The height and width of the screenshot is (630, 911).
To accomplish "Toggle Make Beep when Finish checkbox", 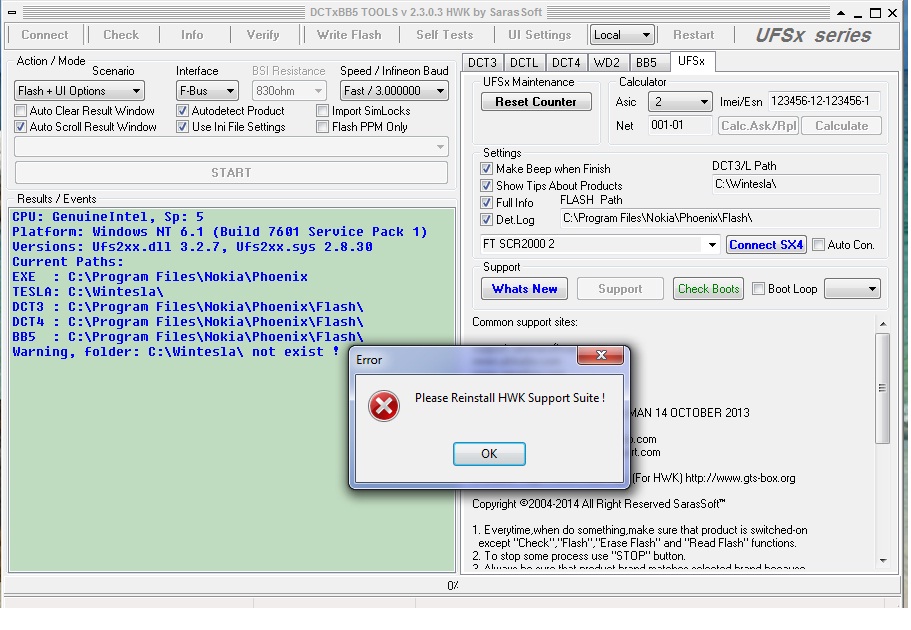I will click(486, 169).
